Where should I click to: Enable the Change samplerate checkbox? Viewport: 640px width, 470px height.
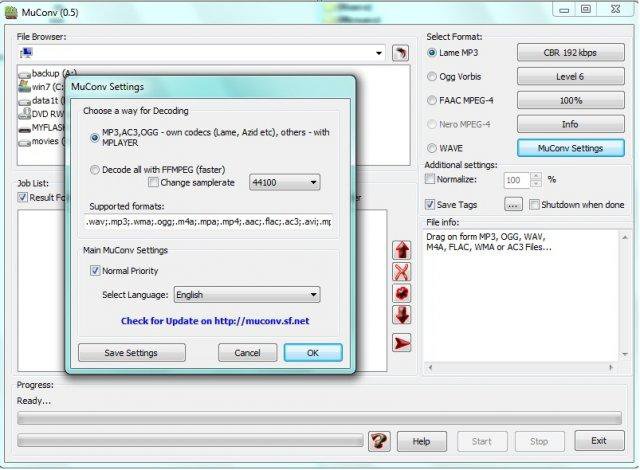coord(153,182)
